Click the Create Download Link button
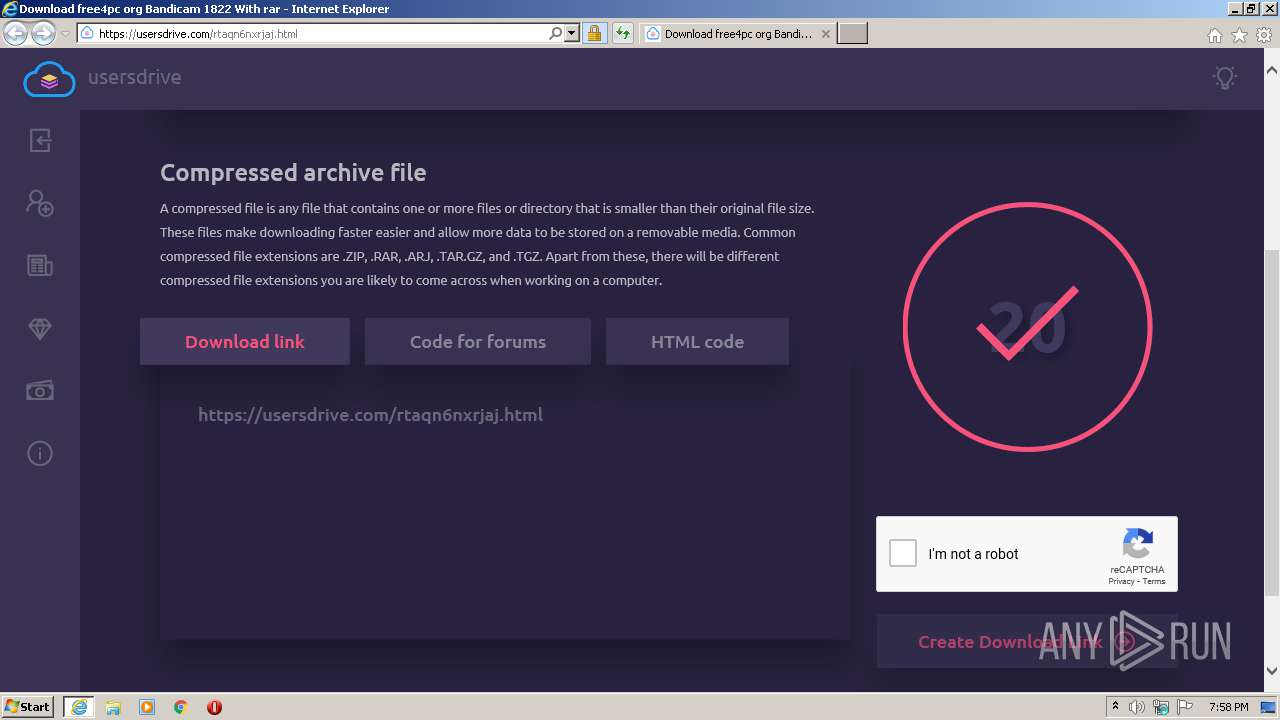Viewport: 1280px width, 720px height. (x=1027, y=641)
